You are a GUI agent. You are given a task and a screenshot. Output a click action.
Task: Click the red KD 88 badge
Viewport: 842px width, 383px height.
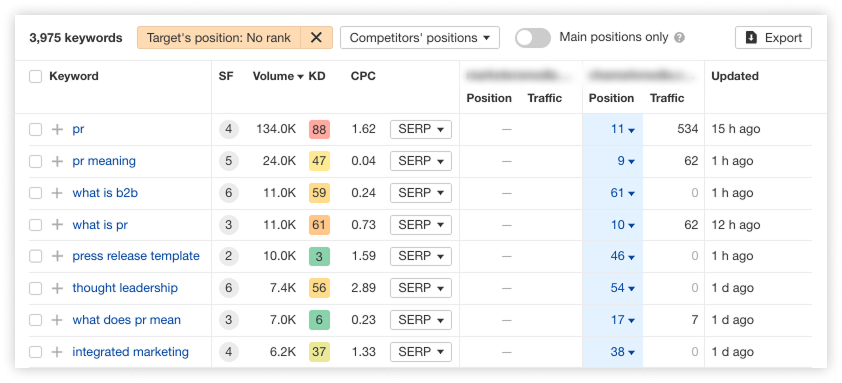(x=319, y=129)
